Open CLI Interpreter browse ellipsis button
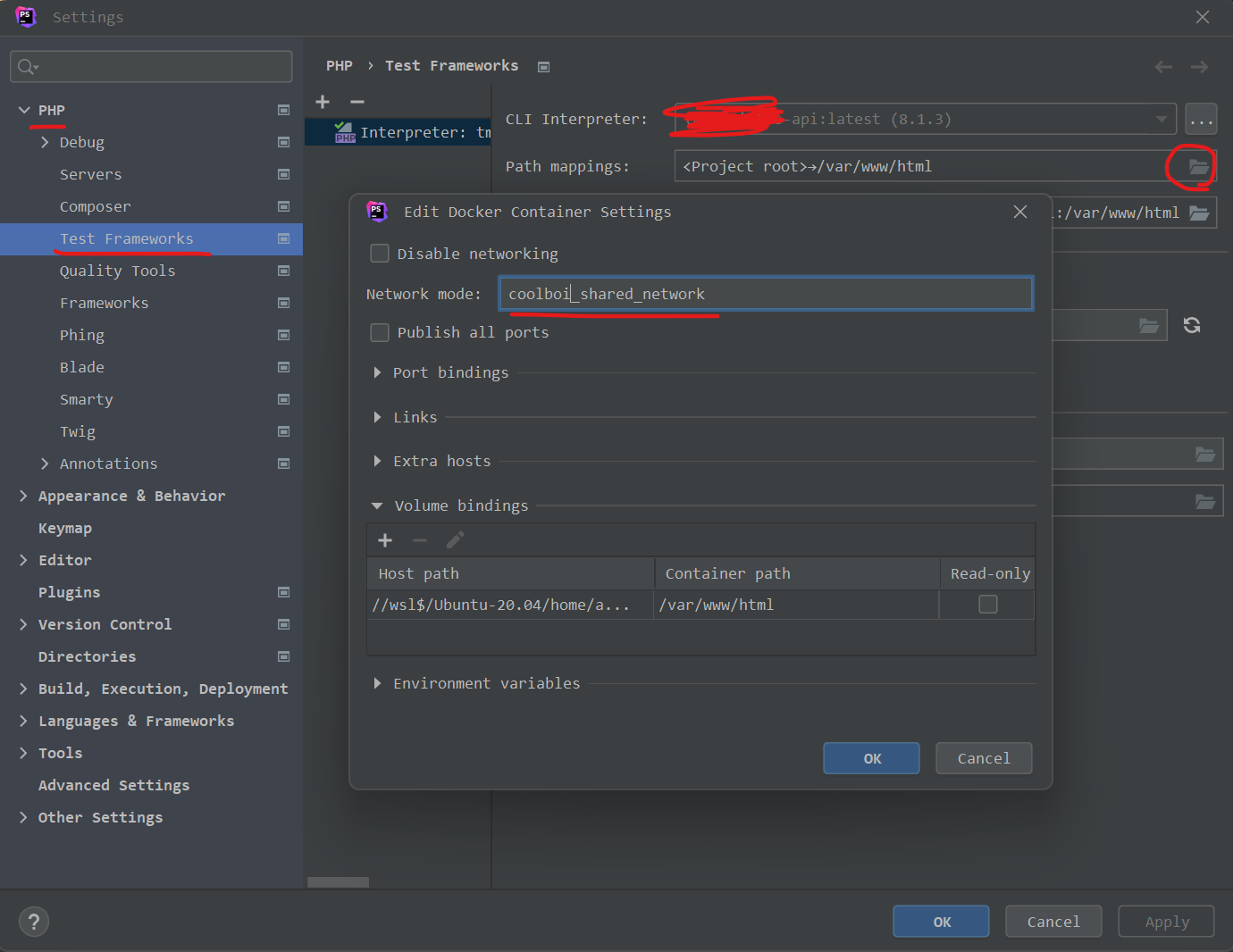 coord(1201,119)
